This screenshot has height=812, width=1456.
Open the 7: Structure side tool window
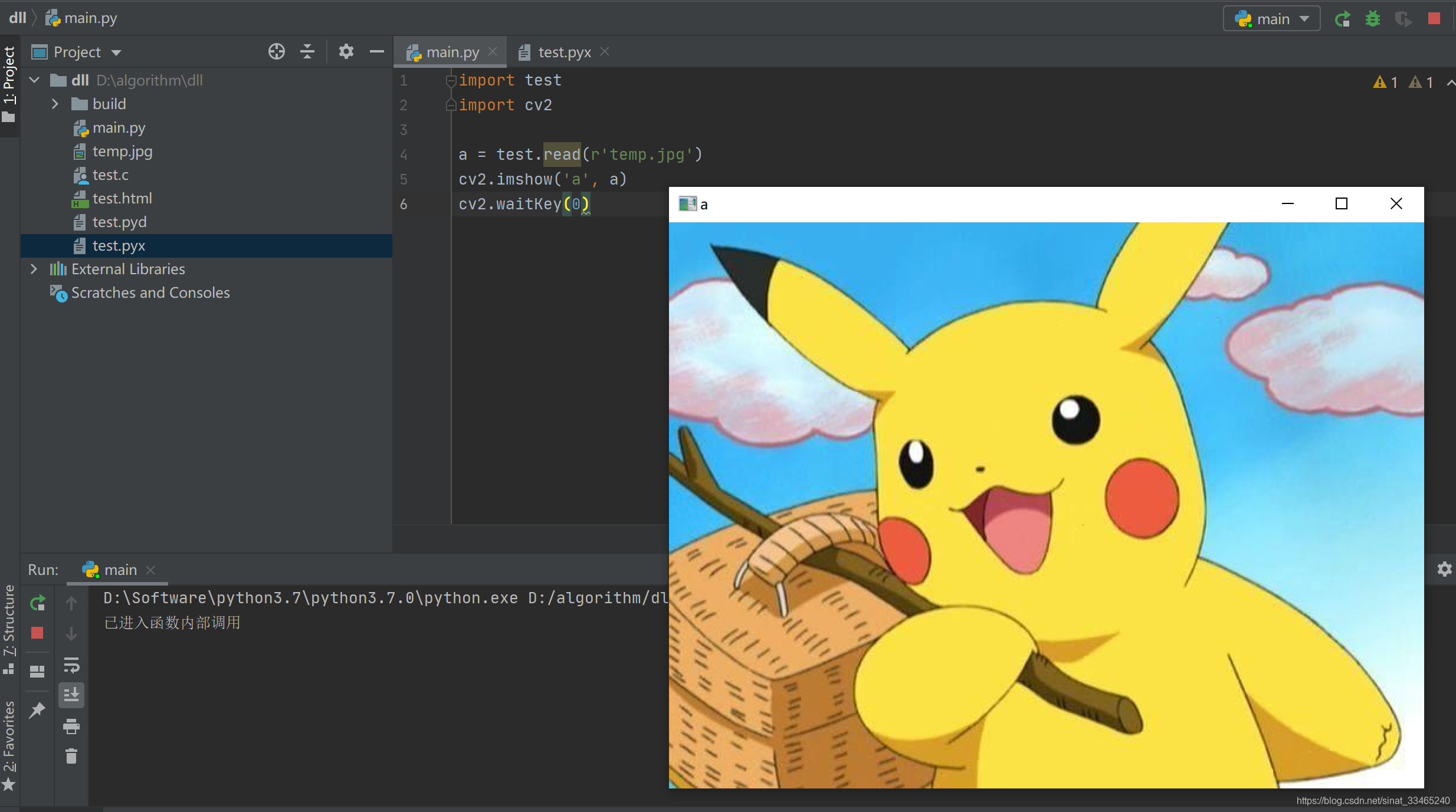coord(9,630)
